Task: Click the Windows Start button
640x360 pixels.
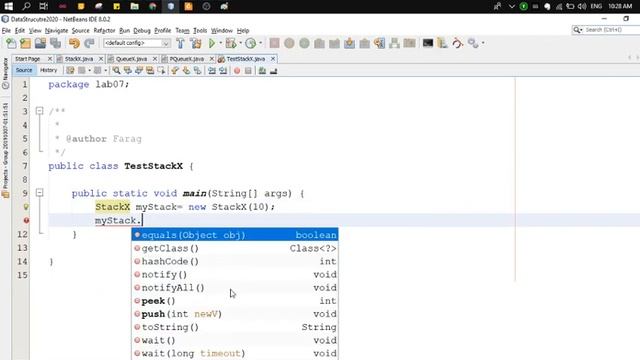Action: point(8,6)
